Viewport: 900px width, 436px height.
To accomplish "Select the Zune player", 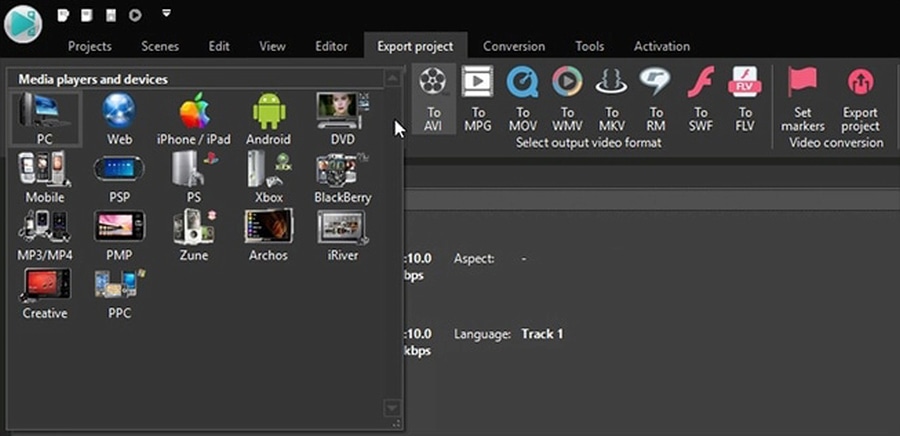I will [x=193, y=235].
